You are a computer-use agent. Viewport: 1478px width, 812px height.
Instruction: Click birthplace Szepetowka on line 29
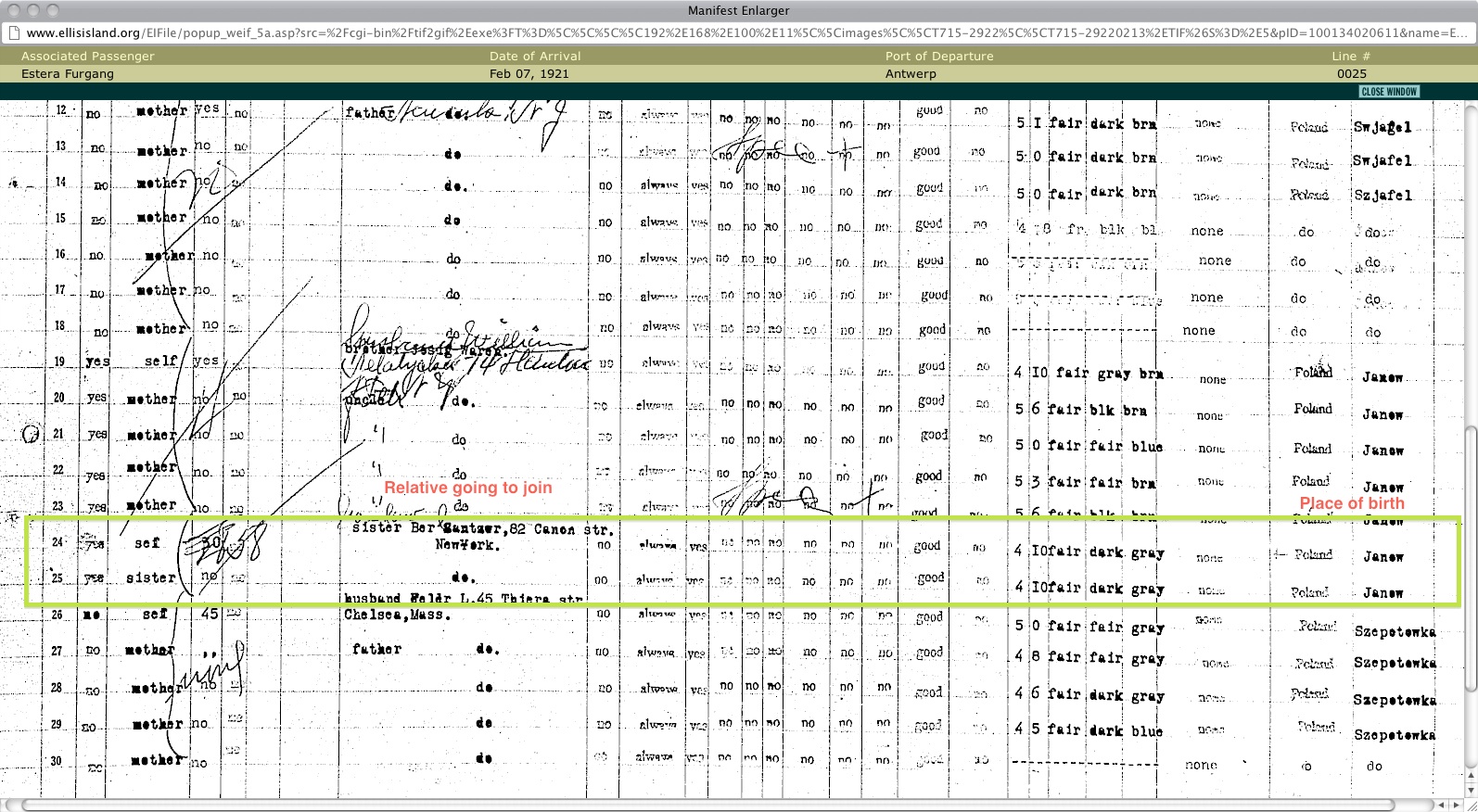click(x=1395, y=734)
